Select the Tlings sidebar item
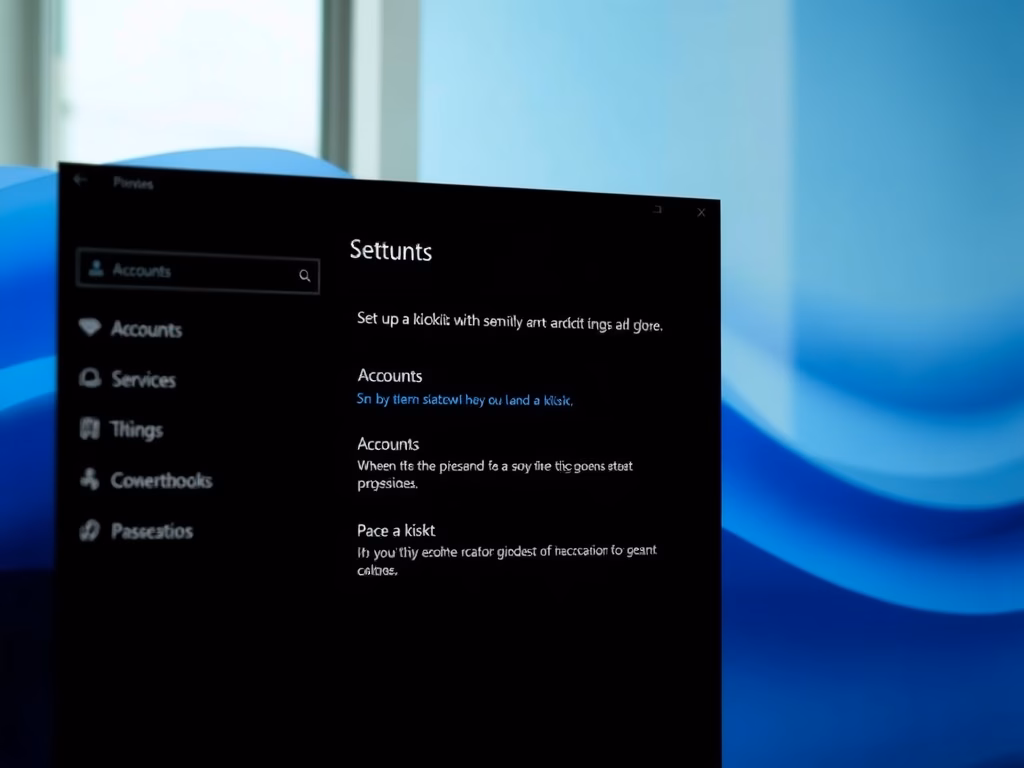The image size is (1024, 768). tap(136, 430)
